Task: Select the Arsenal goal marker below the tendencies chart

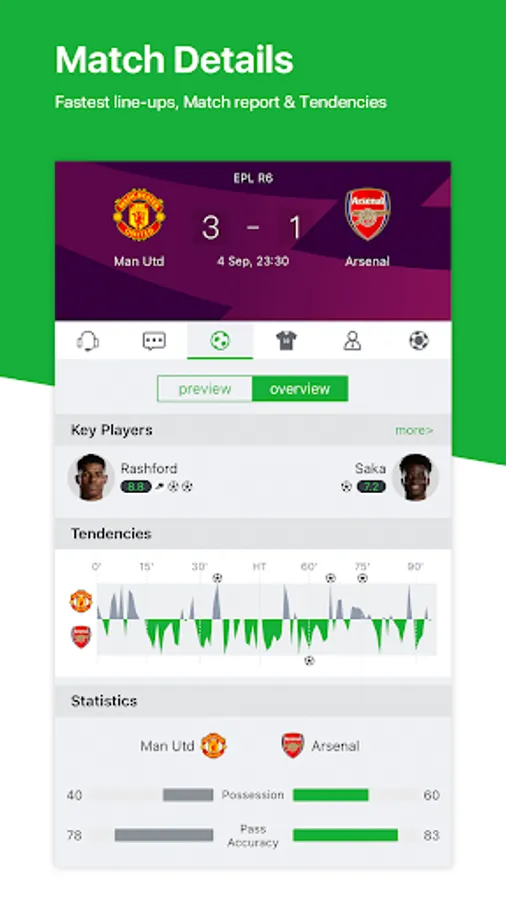Action: (309, 661)
